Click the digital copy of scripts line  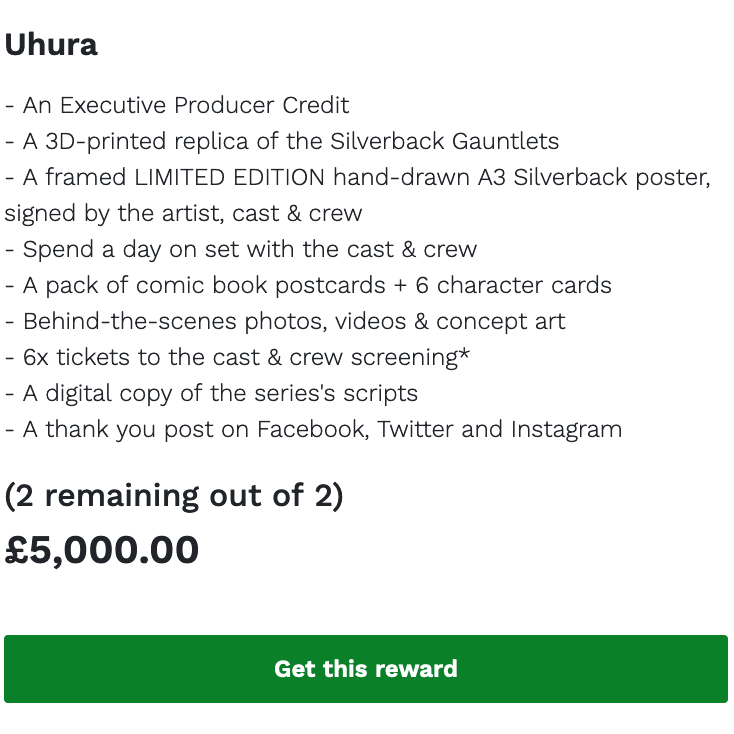pyautogui.click(x=211, y=393)
